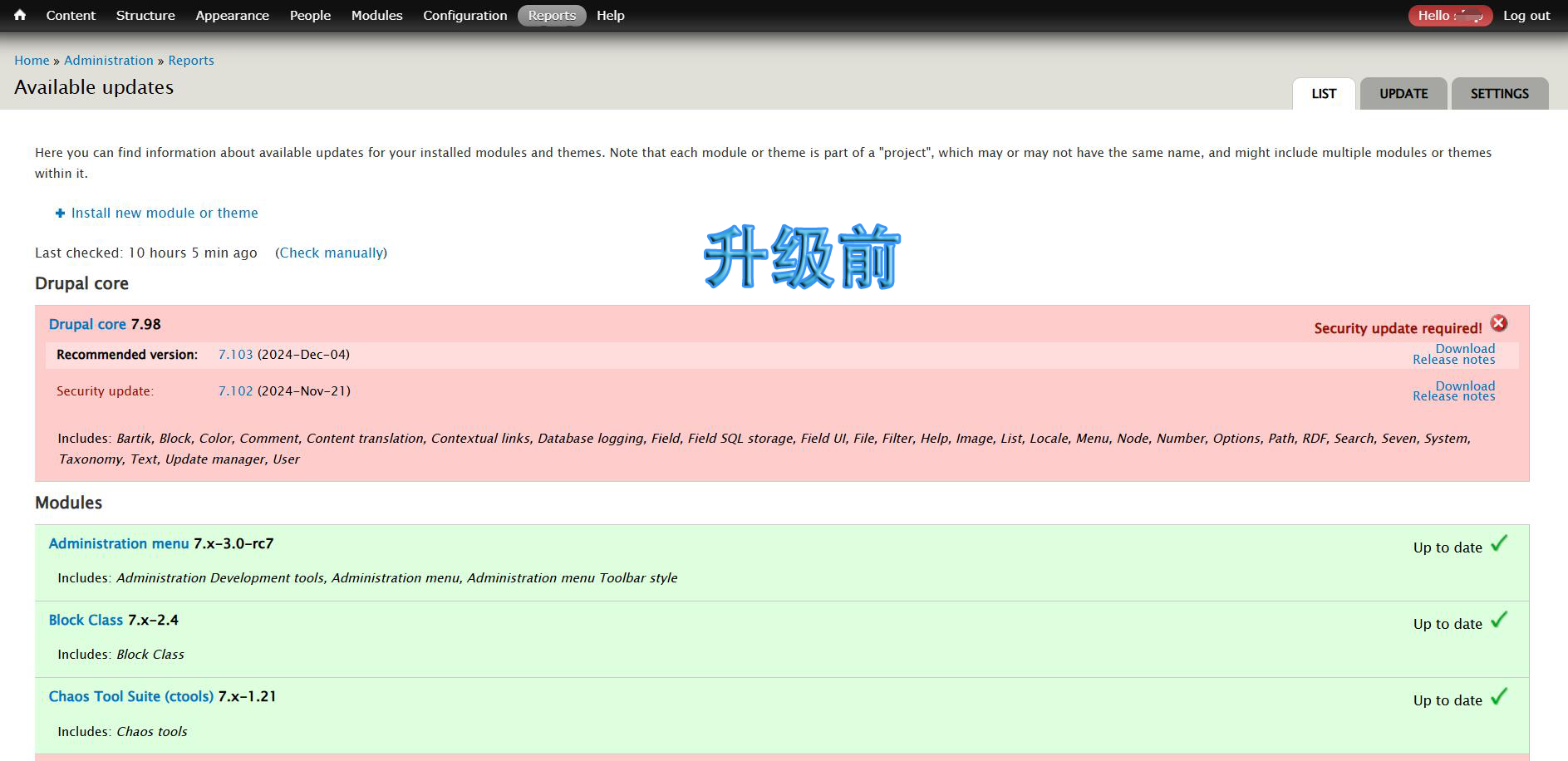The width and height of the screenshot is (1568, 761).
Task: Log out of the site
Action: 1526,15
